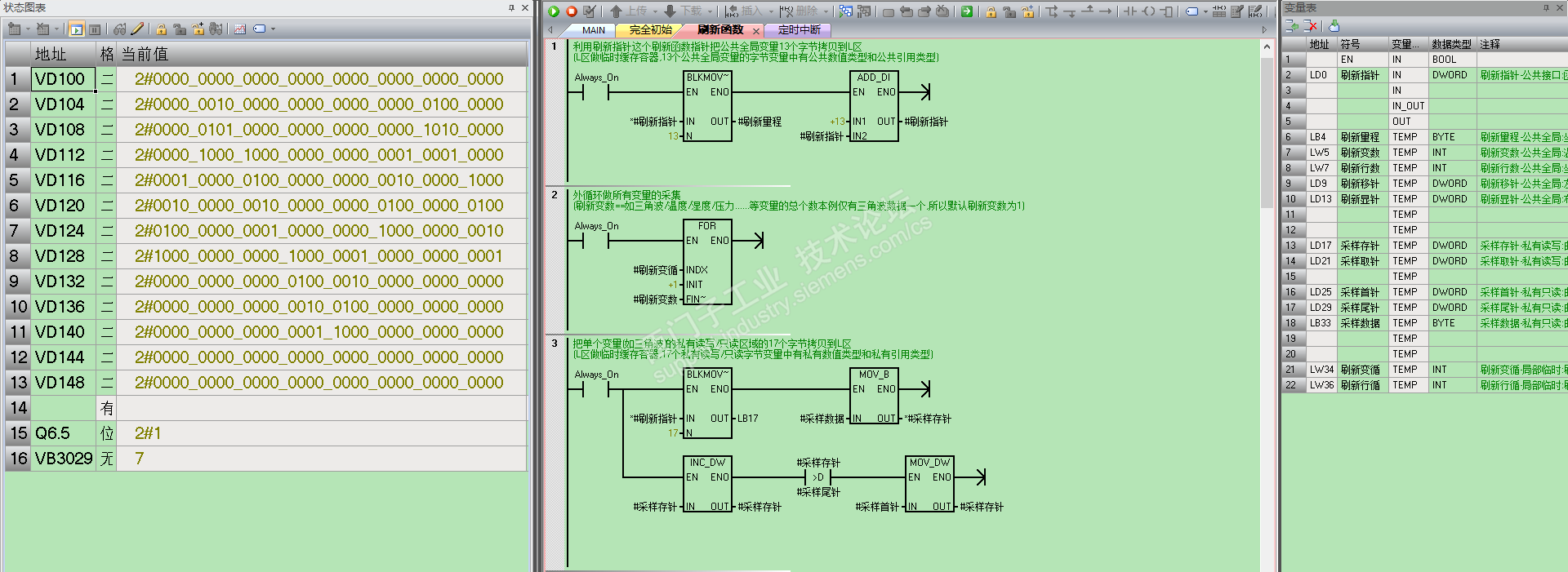This screenshot has height=572, width=1568.
Task: Click the insert contact ladder icon
Action: (1130, 11)
